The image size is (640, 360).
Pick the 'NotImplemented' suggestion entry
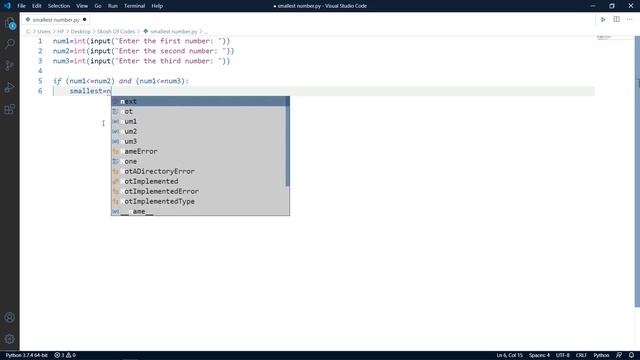[x=198, y=181]
